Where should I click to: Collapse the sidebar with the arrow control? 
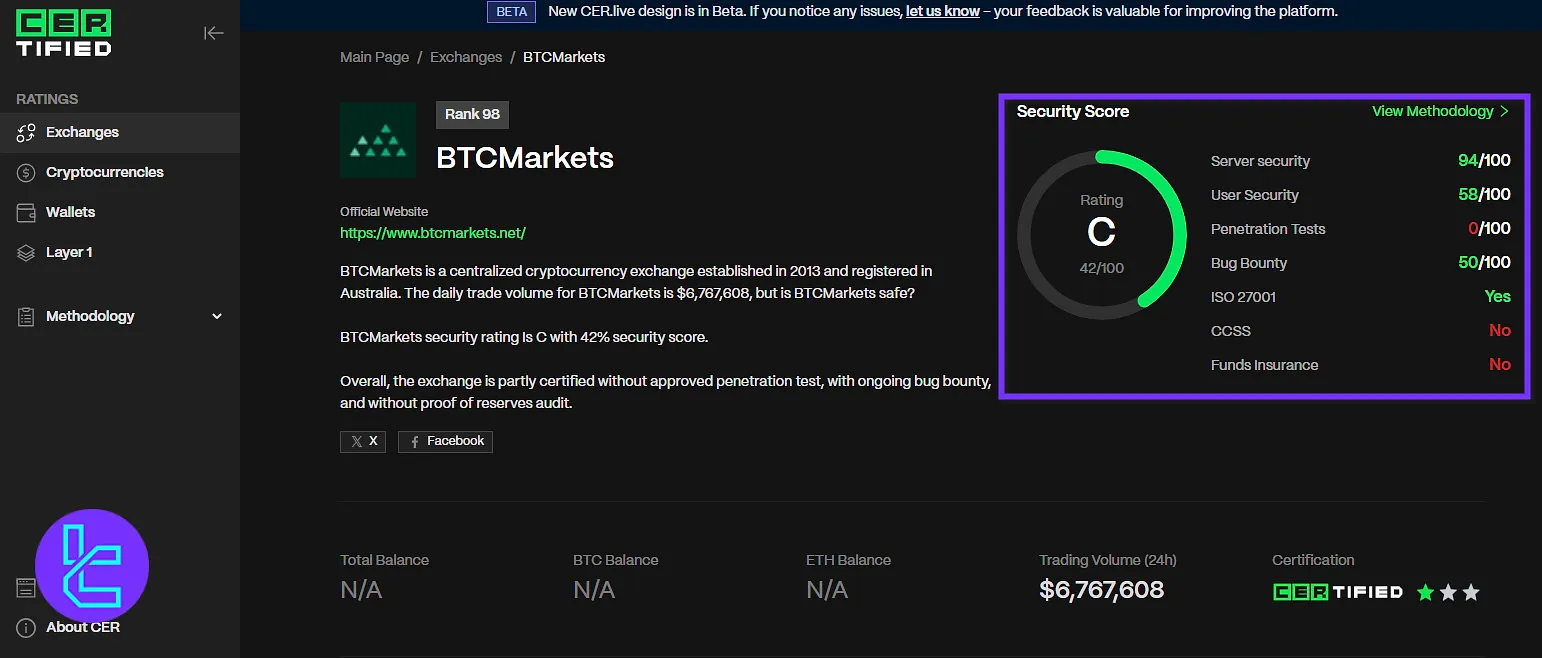coord(214,33)
